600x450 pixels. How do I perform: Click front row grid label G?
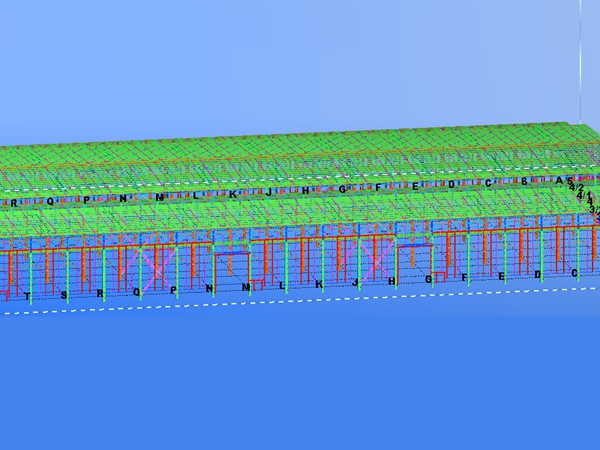[428, 280]
